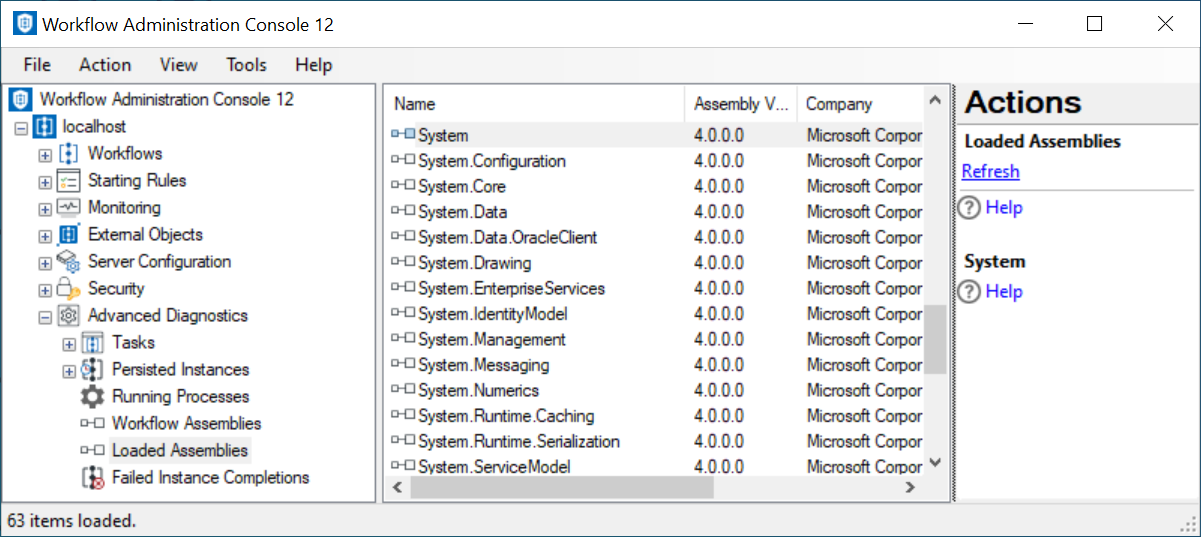
Task: Collapse the Advanced Diagnostics node
Action: coord(45,317)
